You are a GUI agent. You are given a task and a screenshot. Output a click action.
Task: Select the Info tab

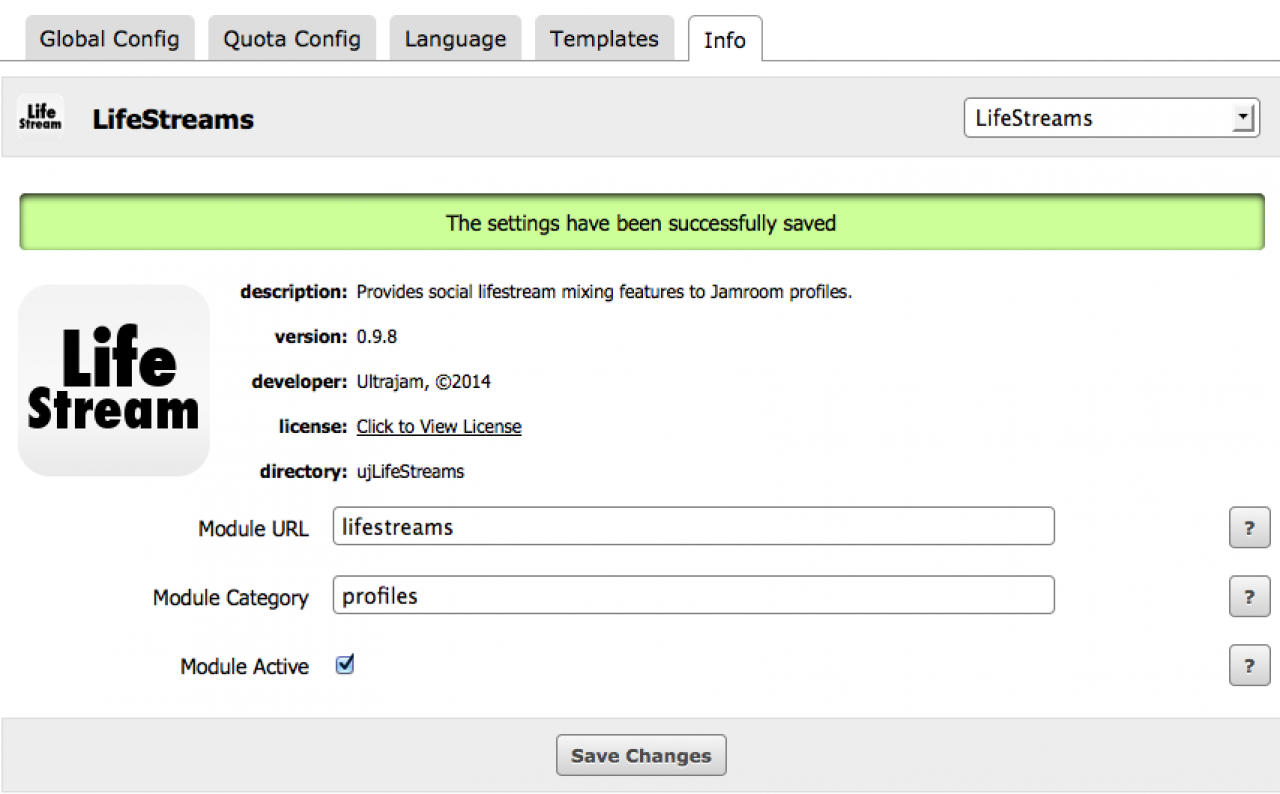725,39
